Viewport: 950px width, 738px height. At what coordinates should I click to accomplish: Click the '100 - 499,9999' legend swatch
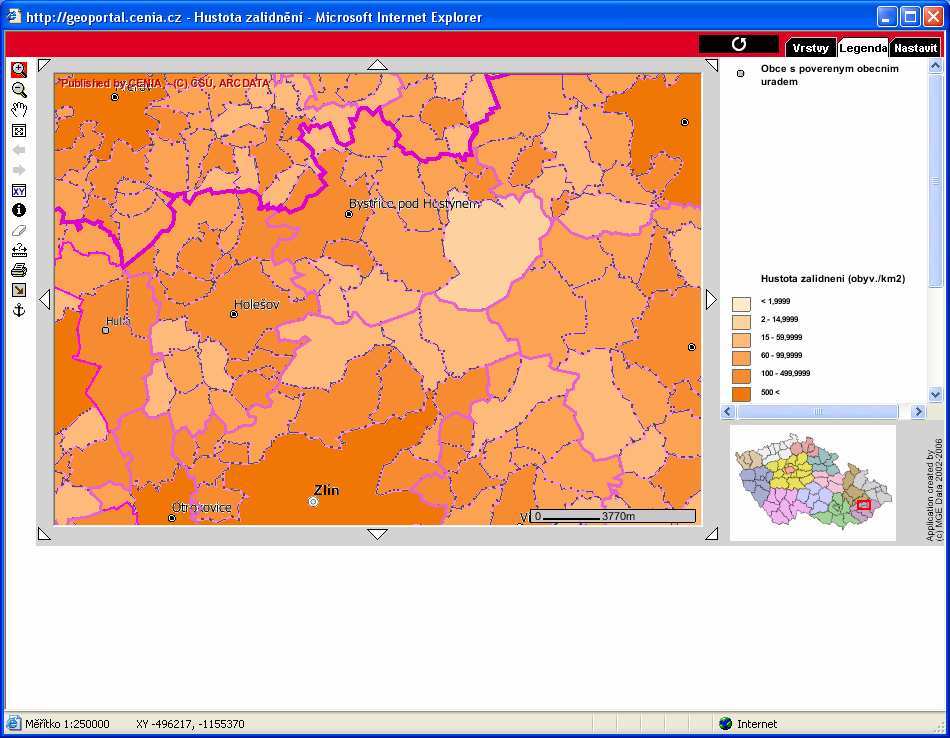click(741, 376)
